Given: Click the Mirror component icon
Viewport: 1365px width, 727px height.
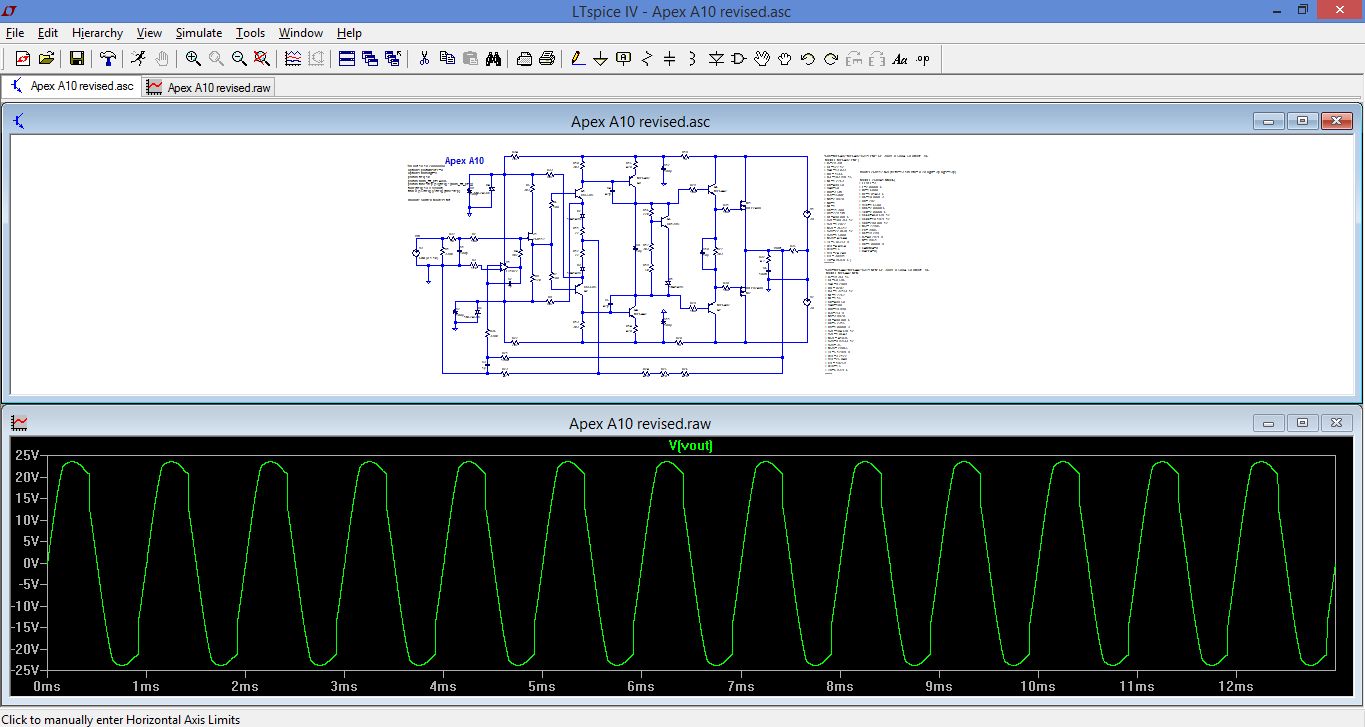Looking at the screenshot, I should point(877,59).
